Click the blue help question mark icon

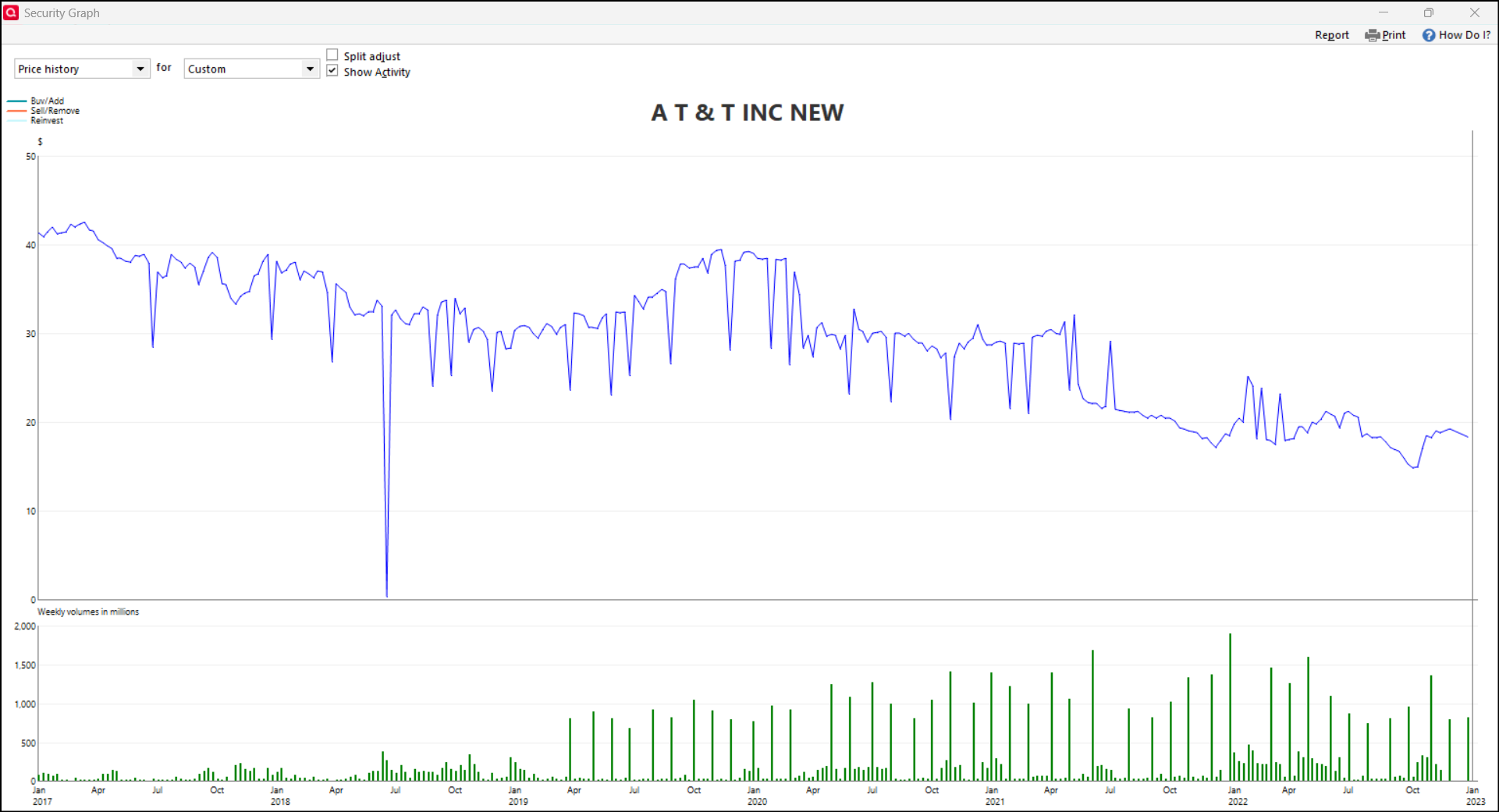(1428, 35)
